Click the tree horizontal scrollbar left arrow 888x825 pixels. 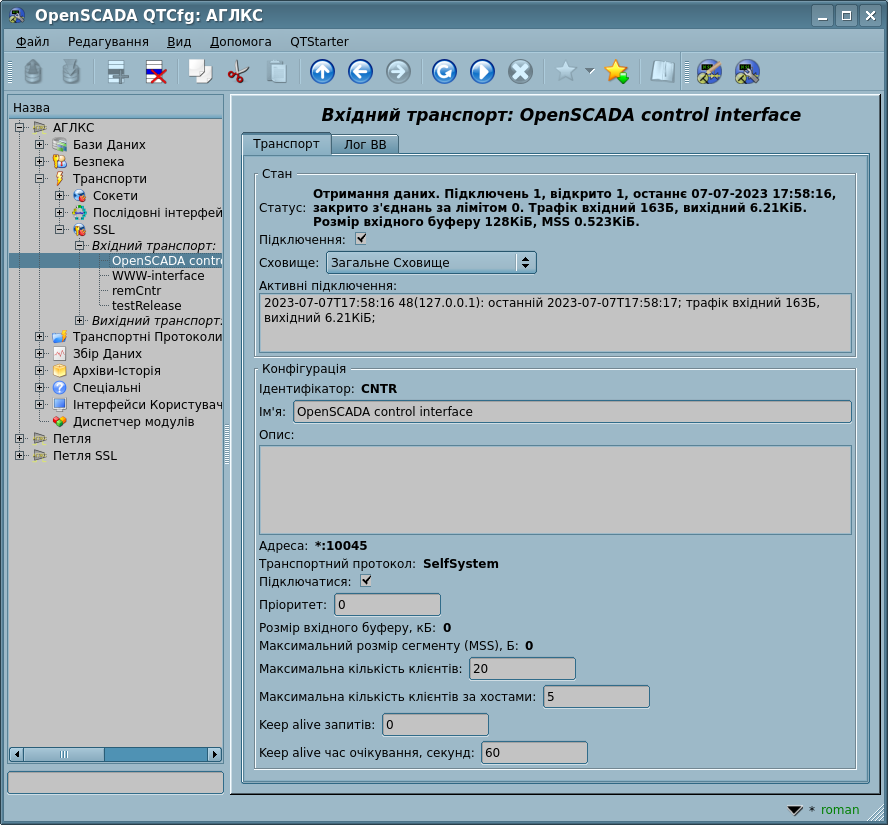pyautogui.click(x=16, y=754)
